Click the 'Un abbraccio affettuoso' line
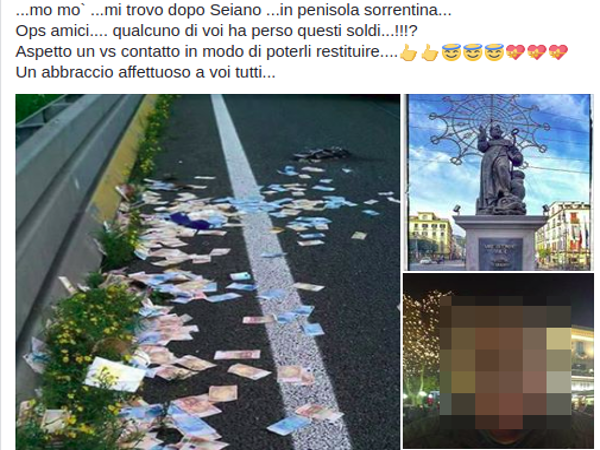Image resolution: width=600 pixels, height=450 pixels. (145, 72)
